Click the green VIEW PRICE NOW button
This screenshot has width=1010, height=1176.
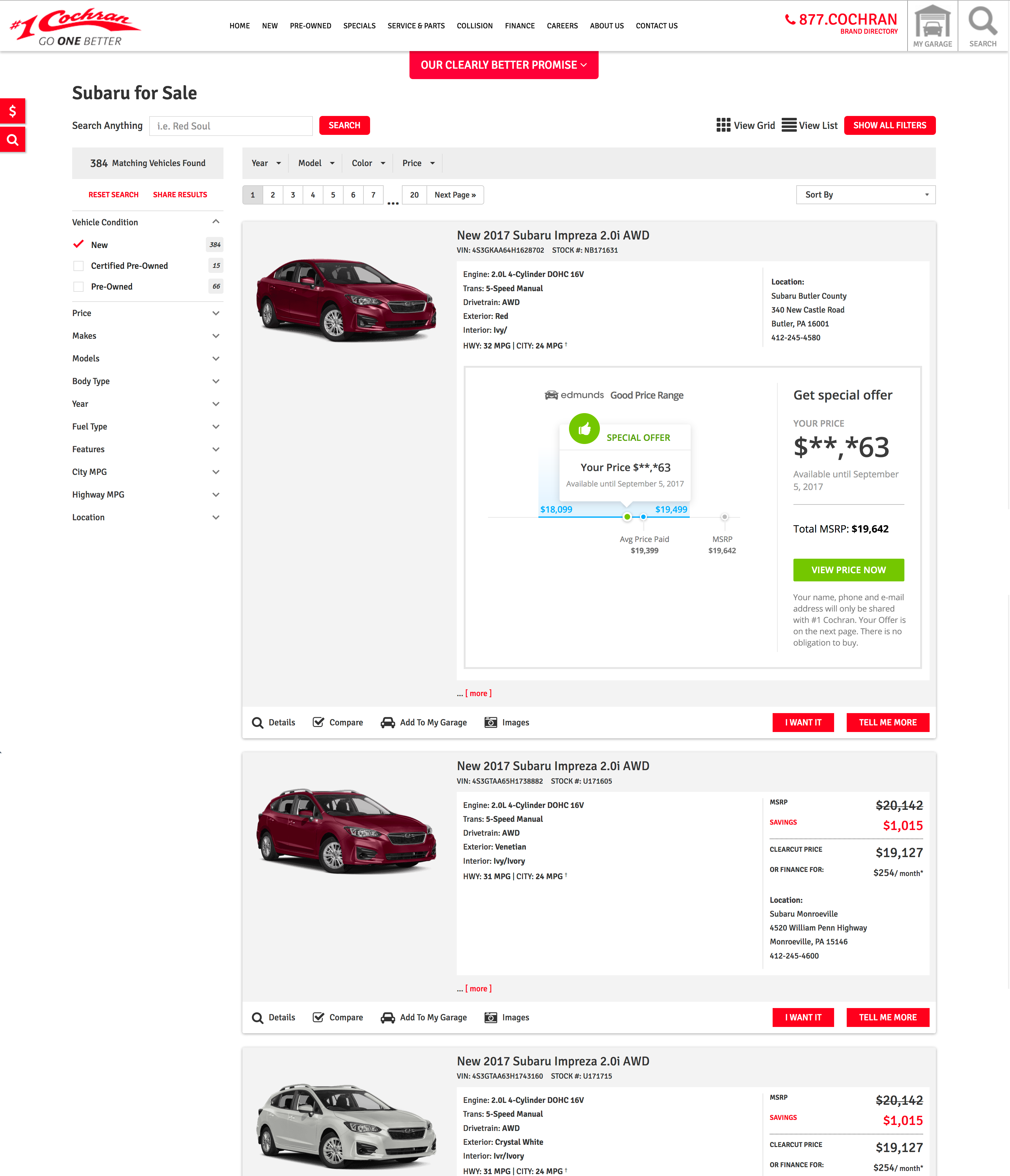pos(848,570)
